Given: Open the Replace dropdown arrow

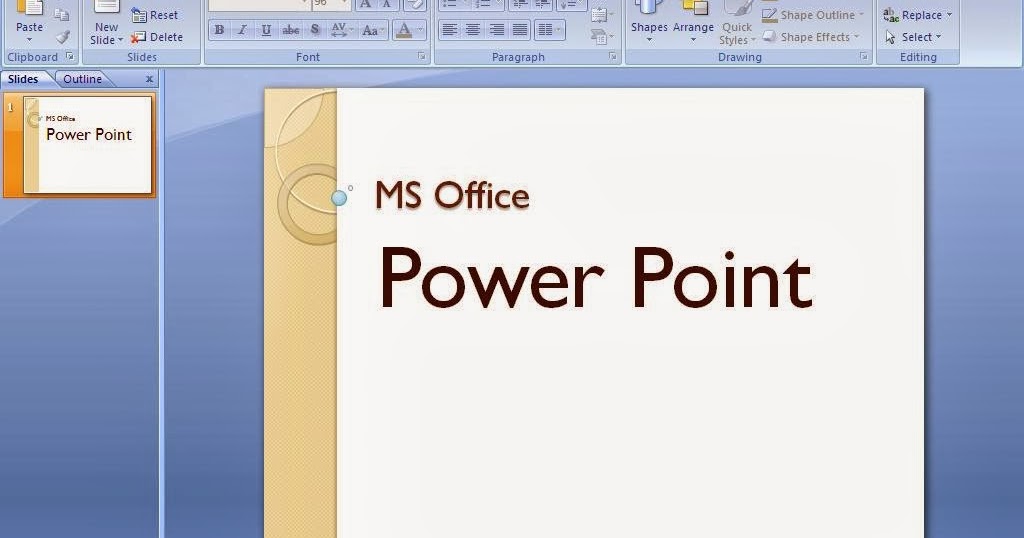Looking at the screenshot, I should click(x=949, y=15).
